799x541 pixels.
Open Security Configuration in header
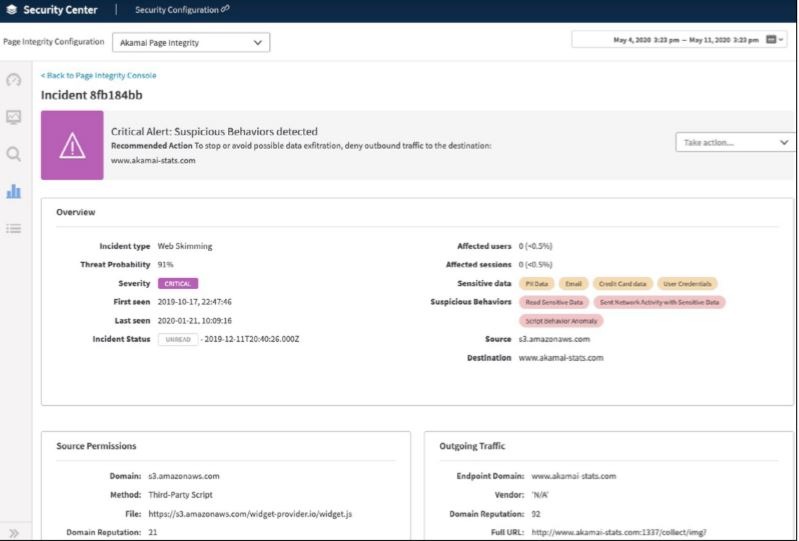click(177, 10)
